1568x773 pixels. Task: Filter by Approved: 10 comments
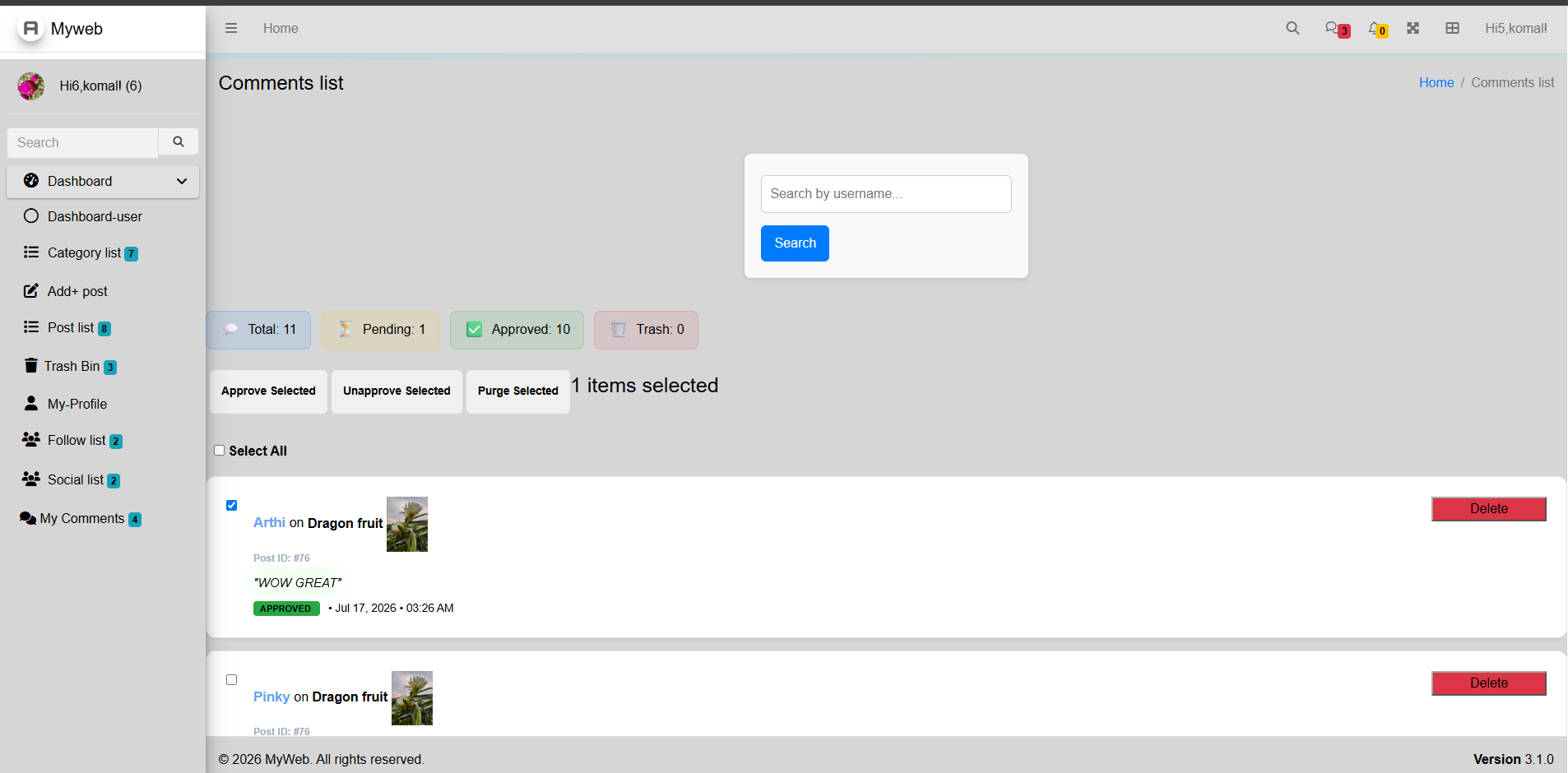pos(517,330)
